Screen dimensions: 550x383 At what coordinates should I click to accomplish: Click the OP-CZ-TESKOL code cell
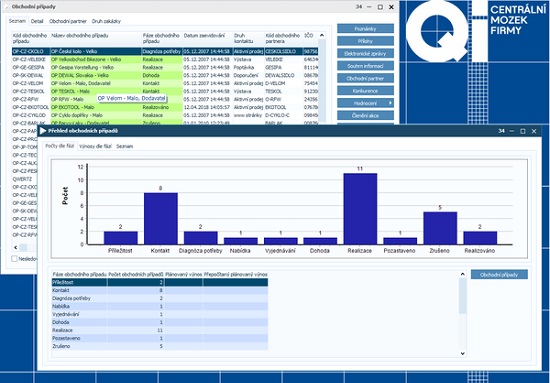click(31, 92)
